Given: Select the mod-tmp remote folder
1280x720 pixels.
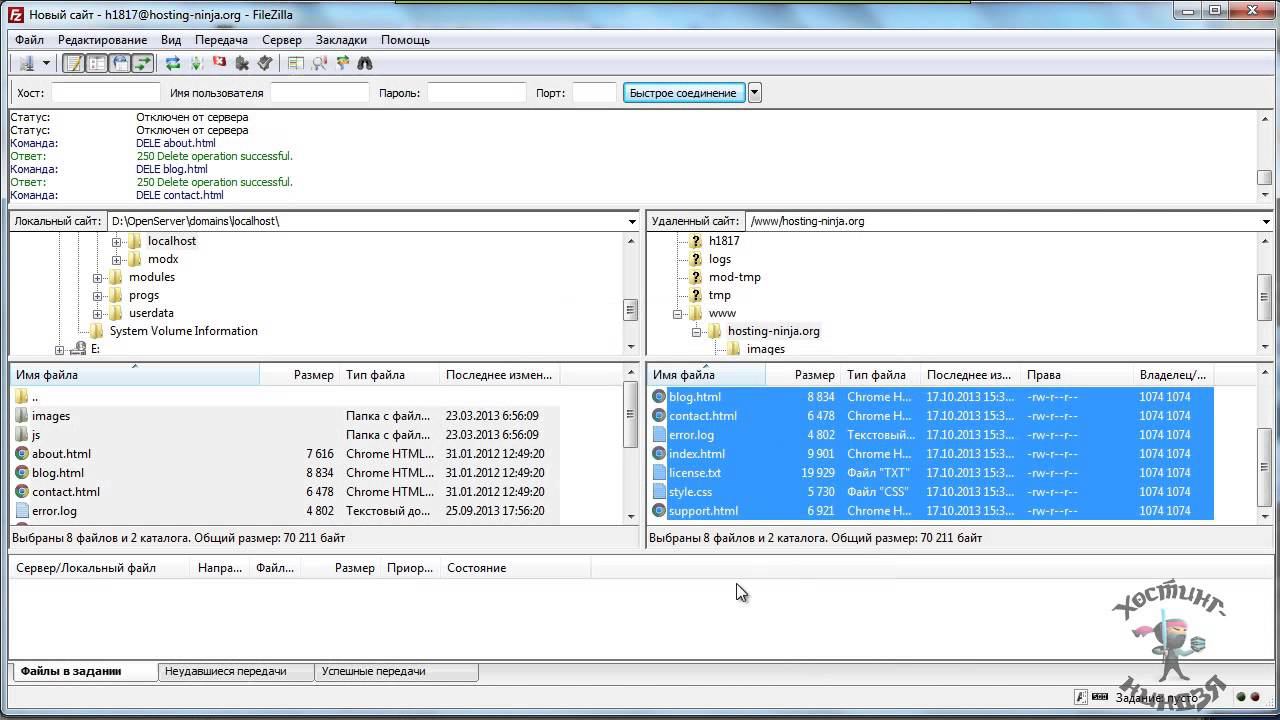Looking at the screenshot, I should coord(735,277).
